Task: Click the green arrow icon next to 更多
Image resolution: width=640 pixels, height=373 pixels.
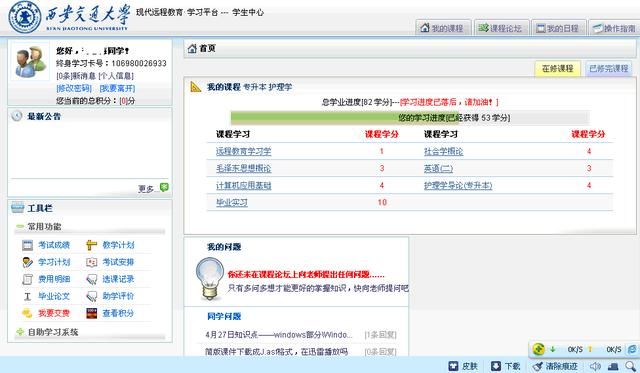Action: (x=164, y=187)
